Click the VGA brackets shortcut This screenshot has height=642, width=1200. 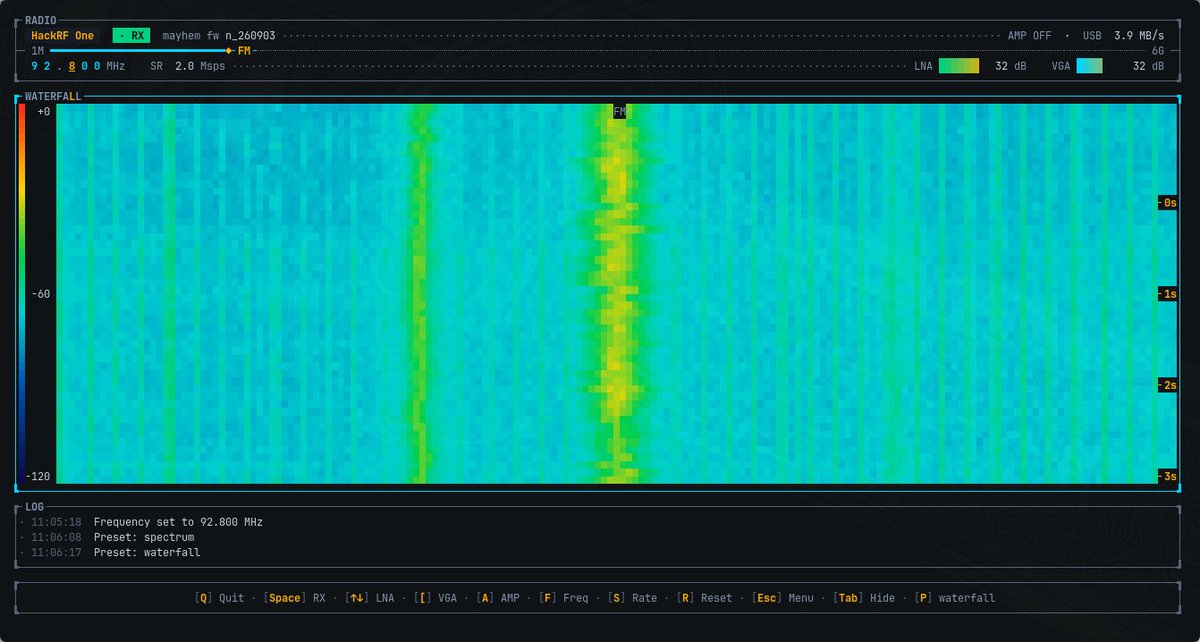click(x=435, y=598)
